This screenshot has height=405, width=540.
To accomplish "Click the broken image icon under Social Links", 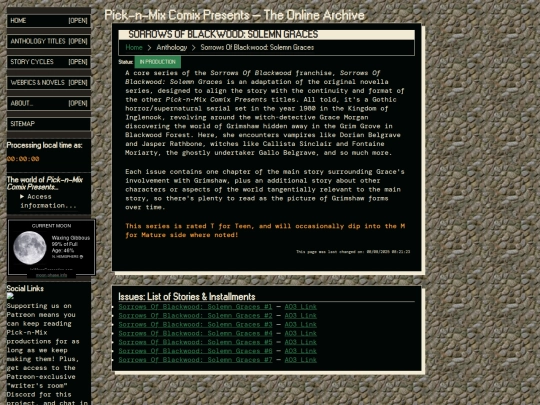I will (x=10, y=296).
